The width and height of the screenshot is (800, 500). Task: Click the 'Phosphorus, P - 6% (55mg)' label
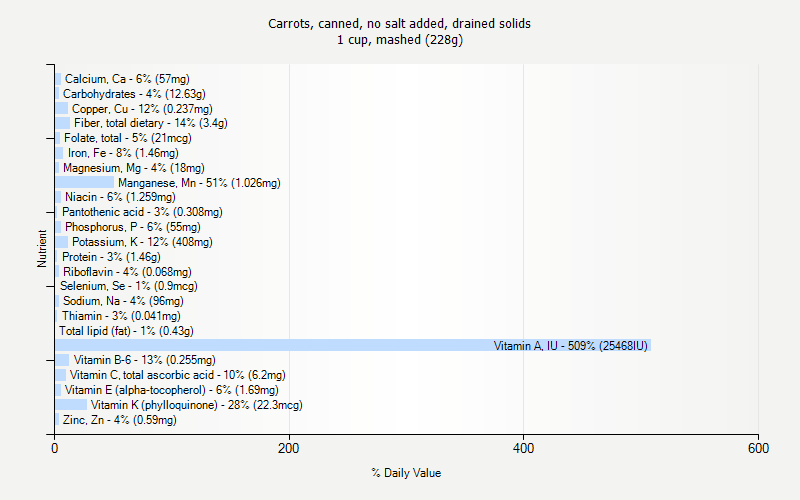133,227
